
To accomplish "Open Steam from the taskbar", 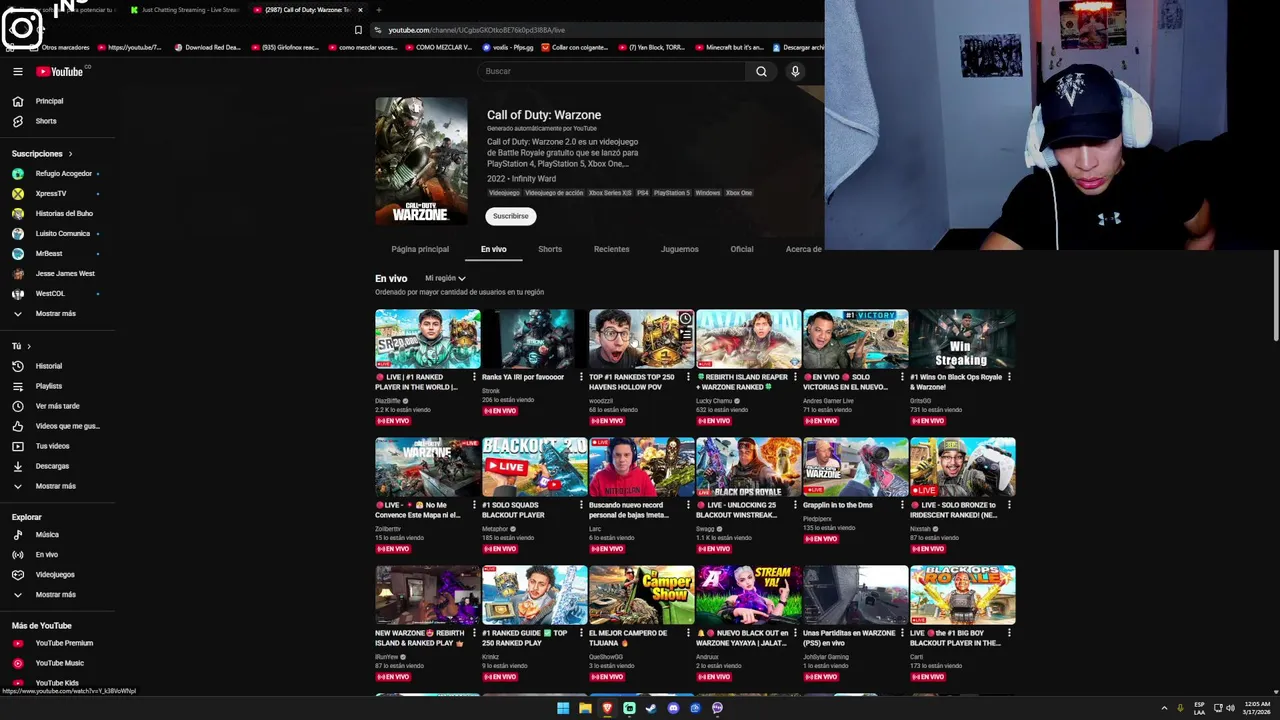I will [x=651, y=708].
